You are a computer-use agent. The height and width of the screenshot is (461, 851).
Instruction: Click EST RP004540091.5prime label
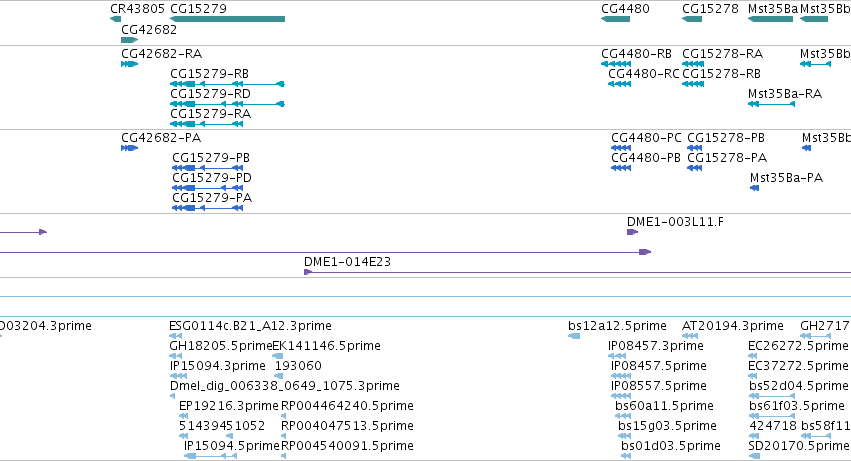(347, 447)
